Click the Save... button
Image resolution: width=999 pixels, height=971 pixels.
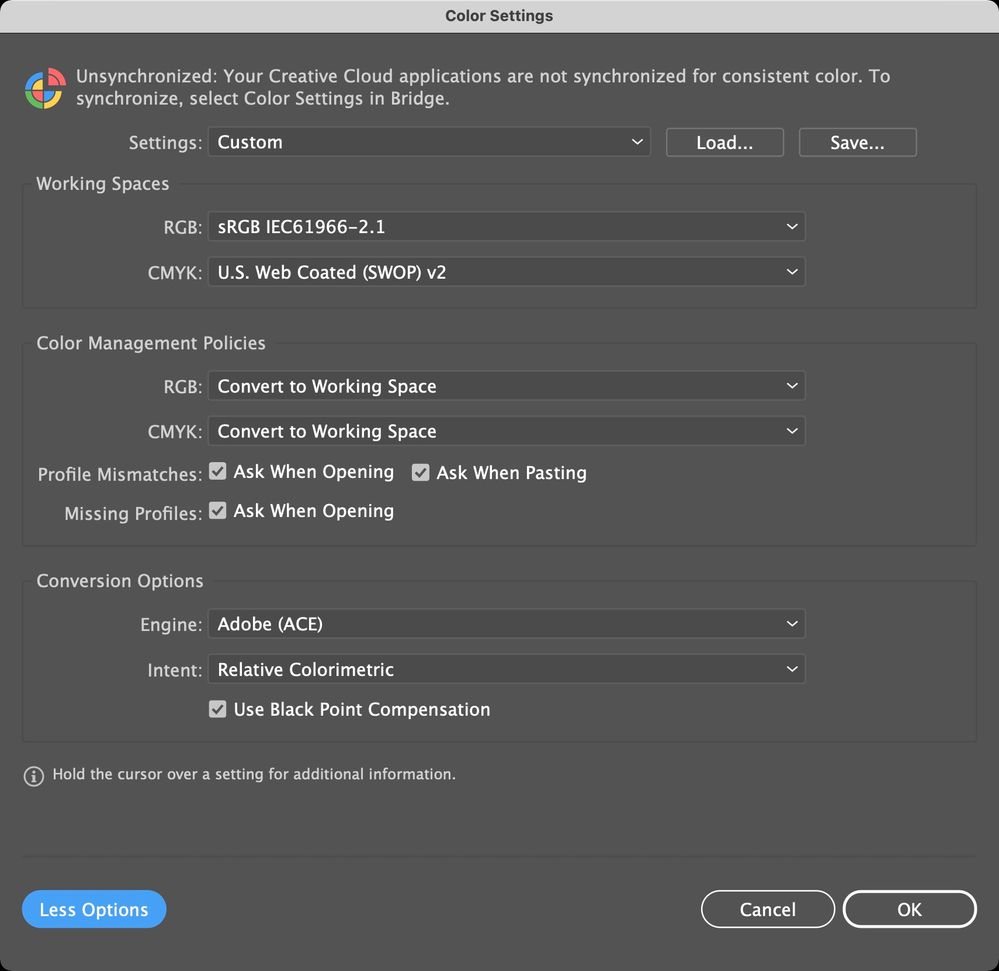[858, 142]
